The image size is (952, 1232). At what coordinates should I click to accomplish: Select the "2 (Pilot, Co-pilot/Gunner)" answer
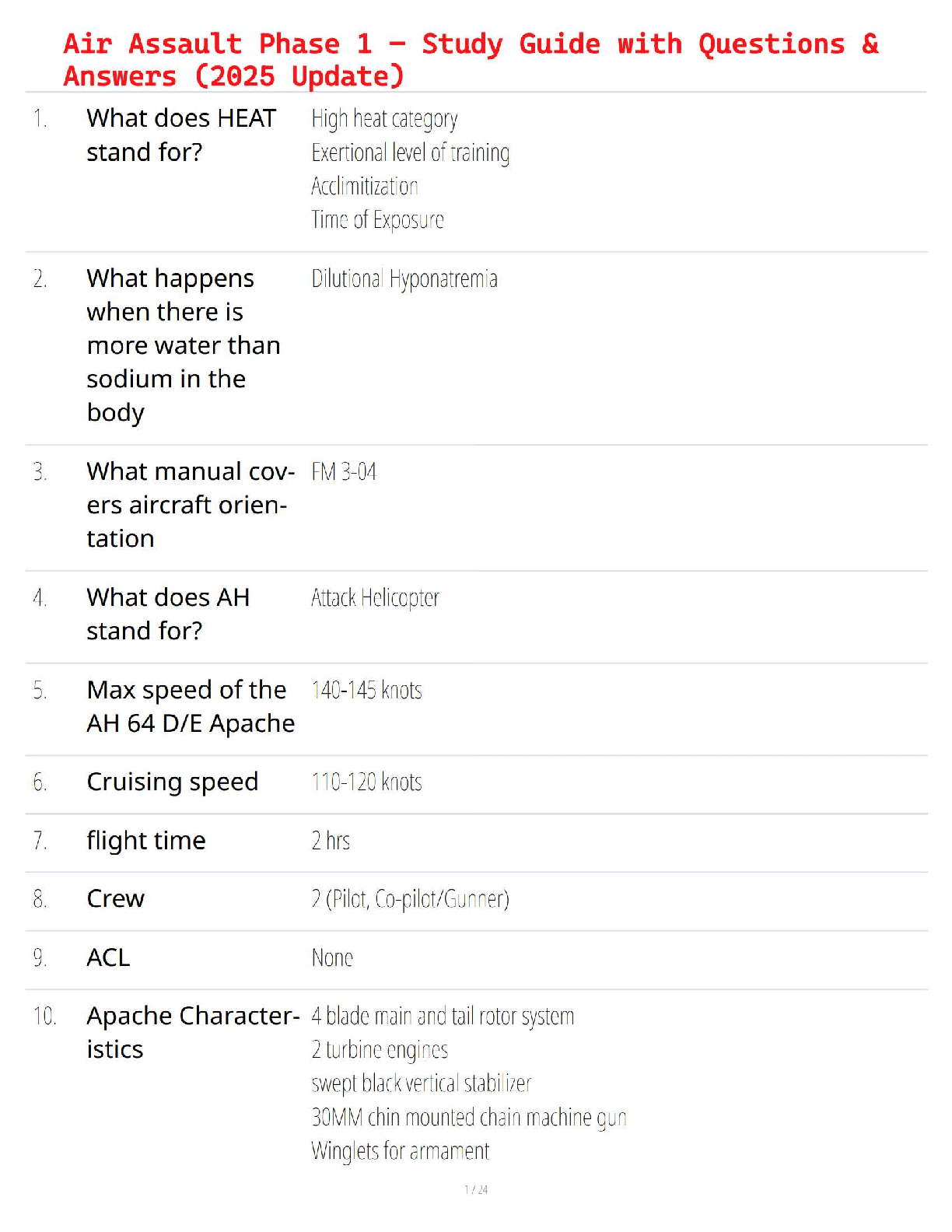(x=410, y=900)
